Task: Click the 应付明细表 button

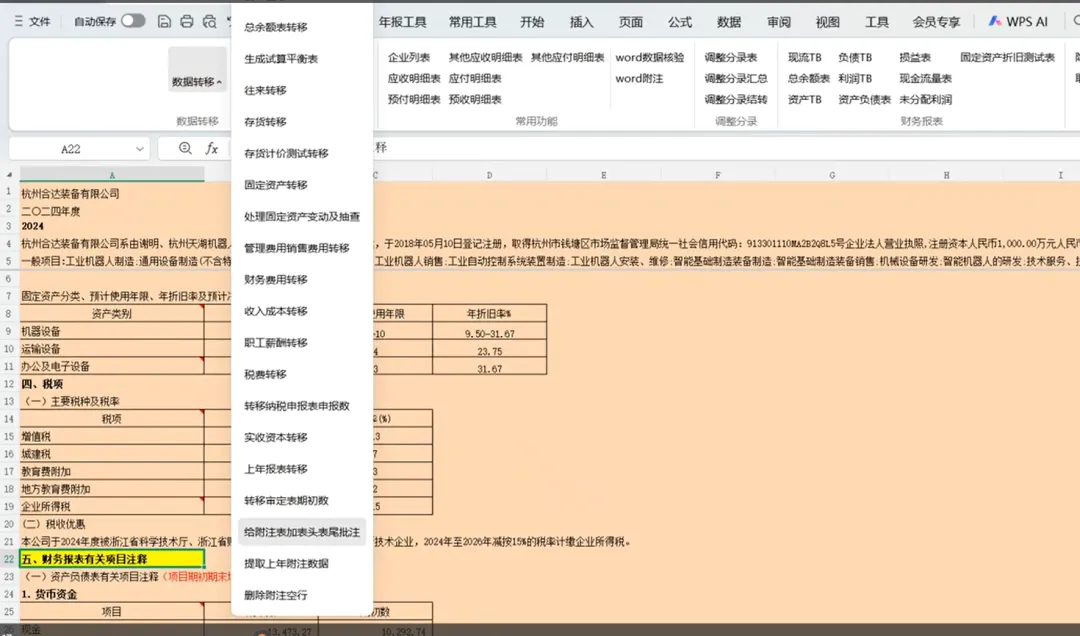Action: click(x=475, y=79)
